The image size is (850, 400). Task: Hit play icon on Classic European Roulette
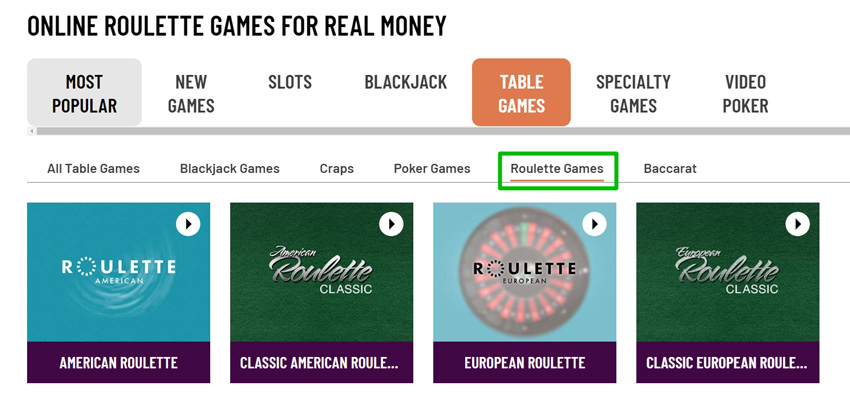point(797,224)
